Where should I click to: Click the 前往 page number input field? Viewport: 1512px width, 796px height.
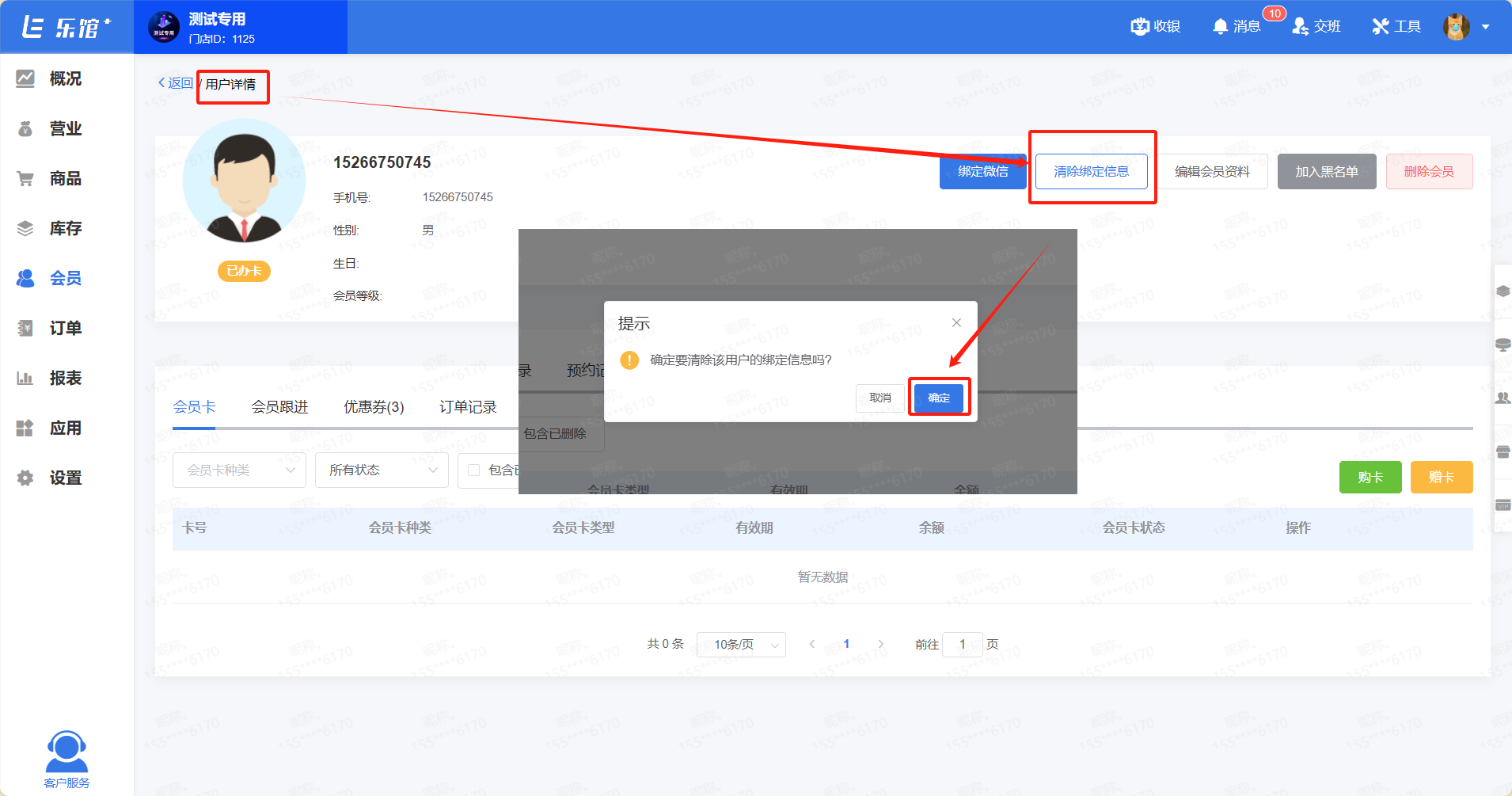tap(963, 645)
